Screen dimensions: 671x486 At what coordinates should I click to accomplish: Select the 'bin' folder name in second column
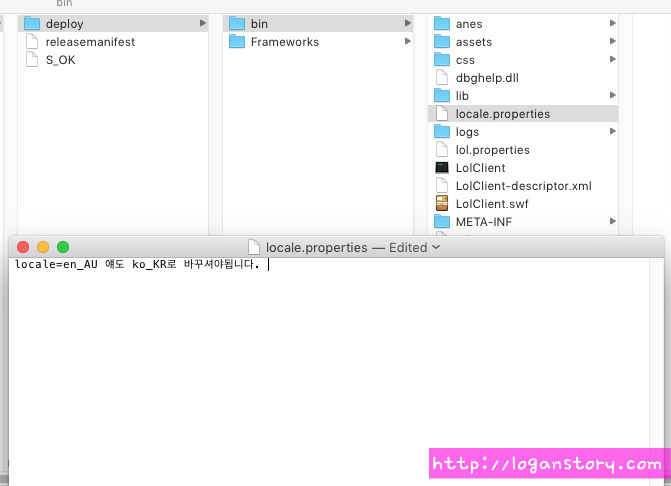[x=259, y=24]
